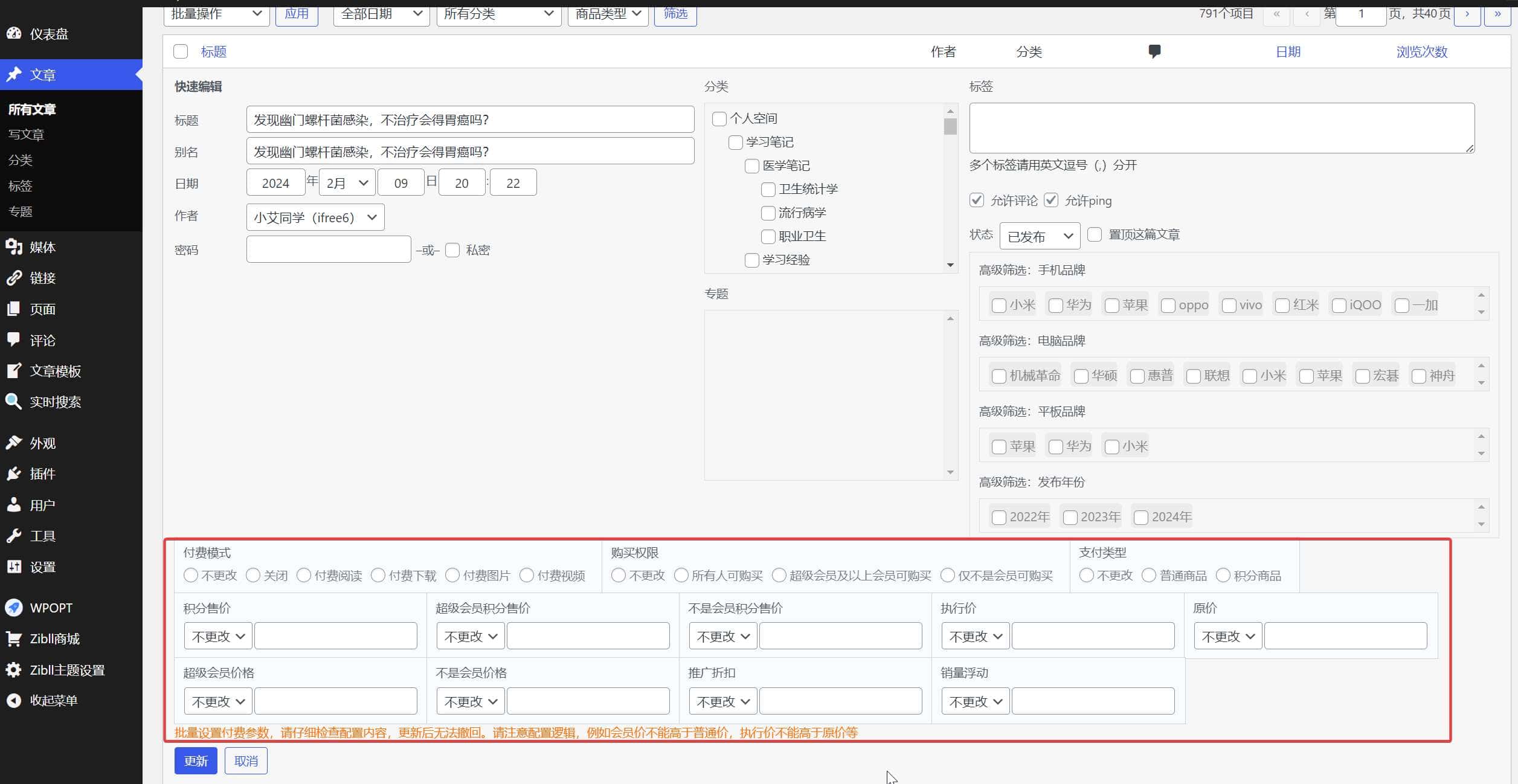This screenshot has width=1518, height=784.
Task: Open the 评论 comments icon
Action: pyautogui.click(x=15, y=340)
